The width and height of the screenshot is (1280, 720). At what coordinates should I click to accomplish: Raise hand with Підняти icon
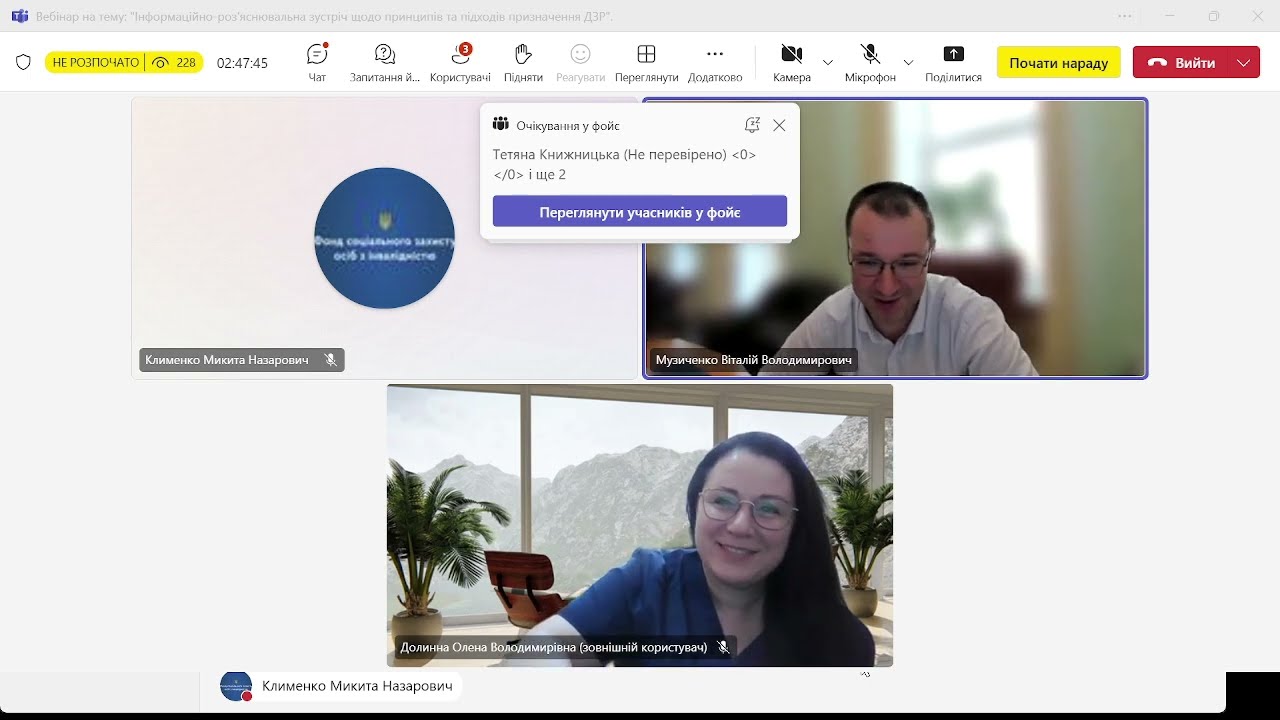point(523,62)
